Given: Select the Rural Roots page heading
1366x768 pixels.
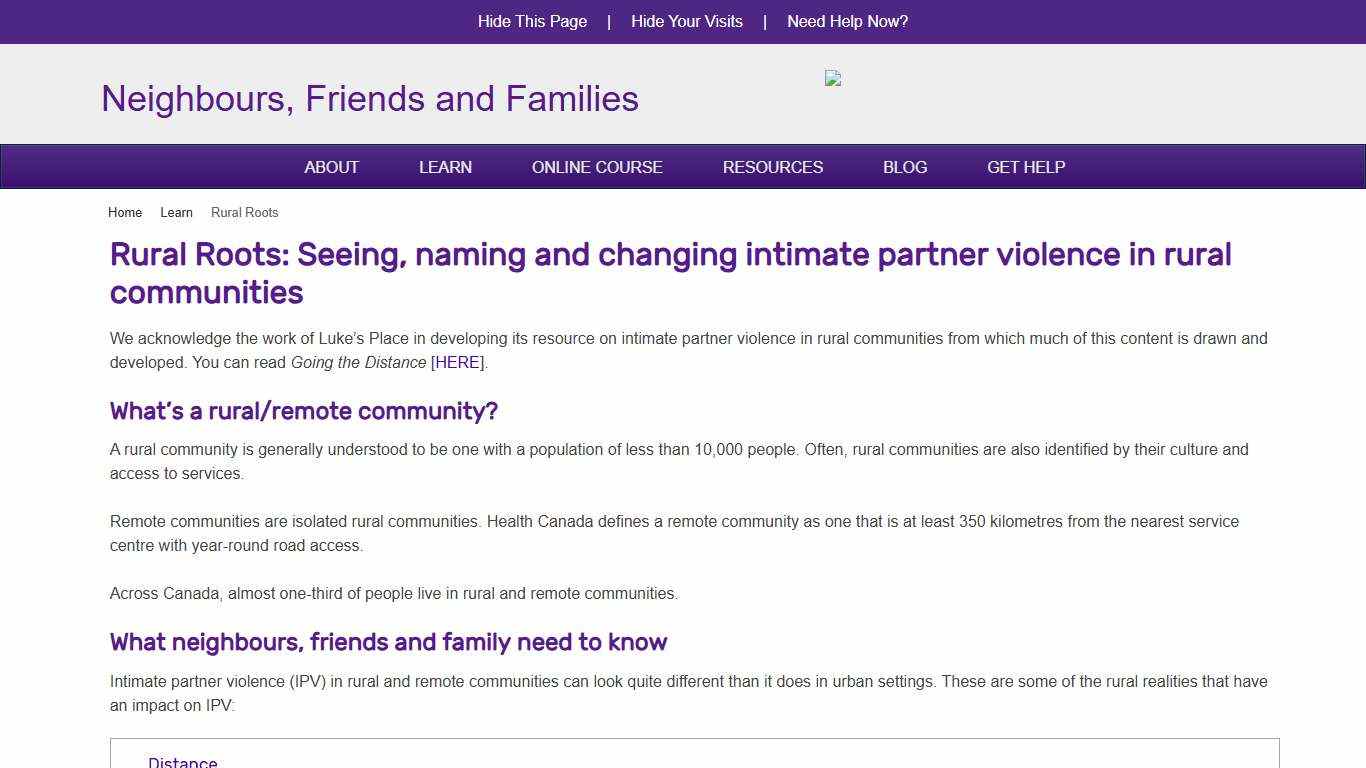Looking at the screenshot, I should [x=670, y=273].
